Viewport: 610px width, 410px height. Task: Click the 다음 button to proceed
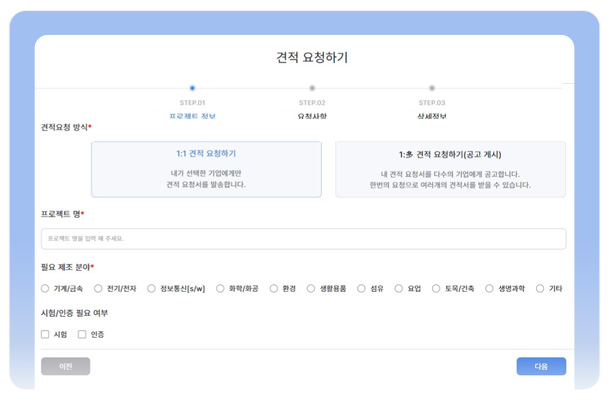pyautogui.click(x=541, y=366)
